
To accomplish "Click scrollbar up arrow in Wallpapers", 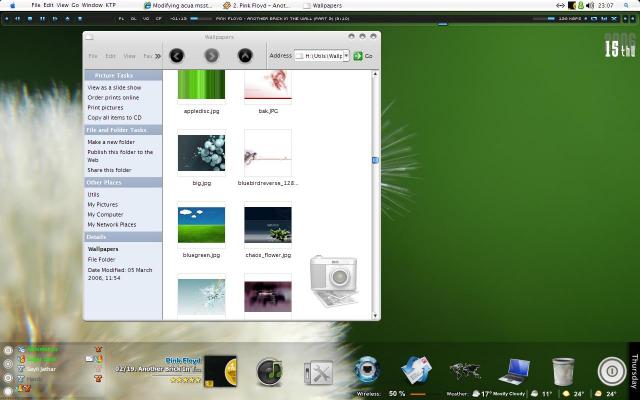I will click(x=375, y=74).
